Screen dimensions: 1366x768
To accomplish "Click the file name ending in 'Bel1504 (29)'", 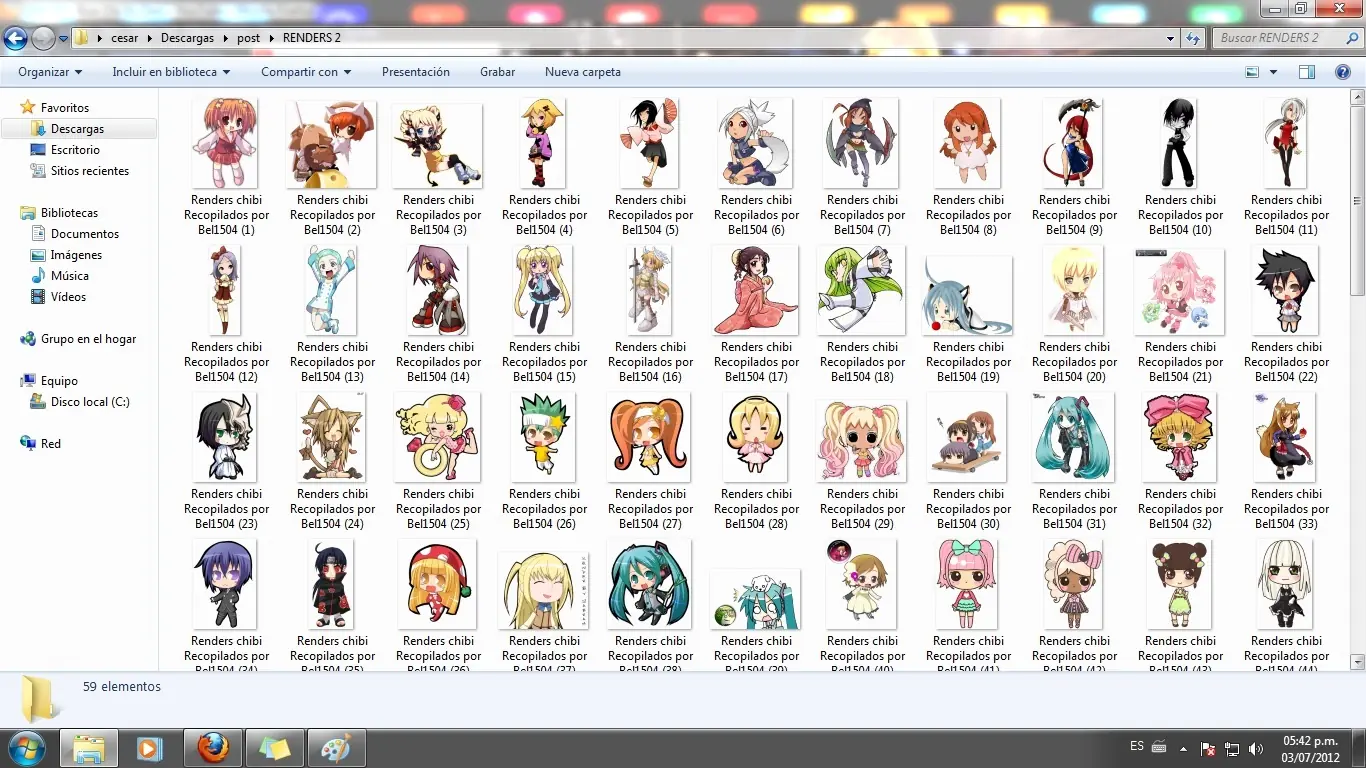I will coord(862,509).
